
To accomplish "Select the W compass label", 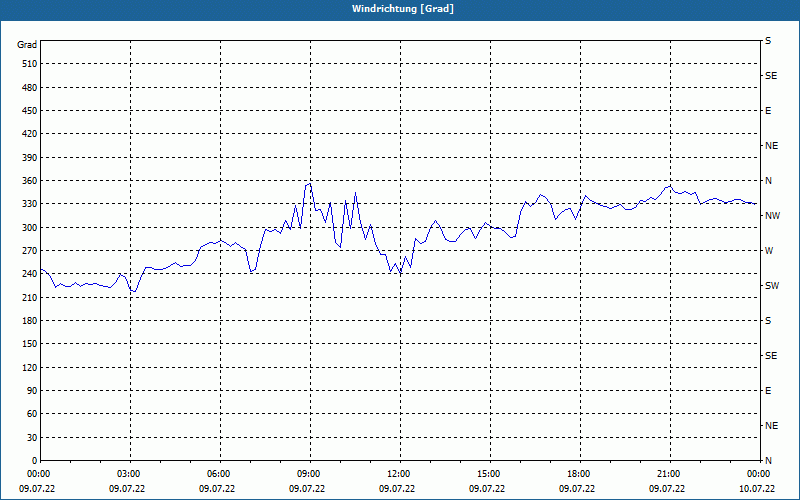I will click(x=769, y=251).
